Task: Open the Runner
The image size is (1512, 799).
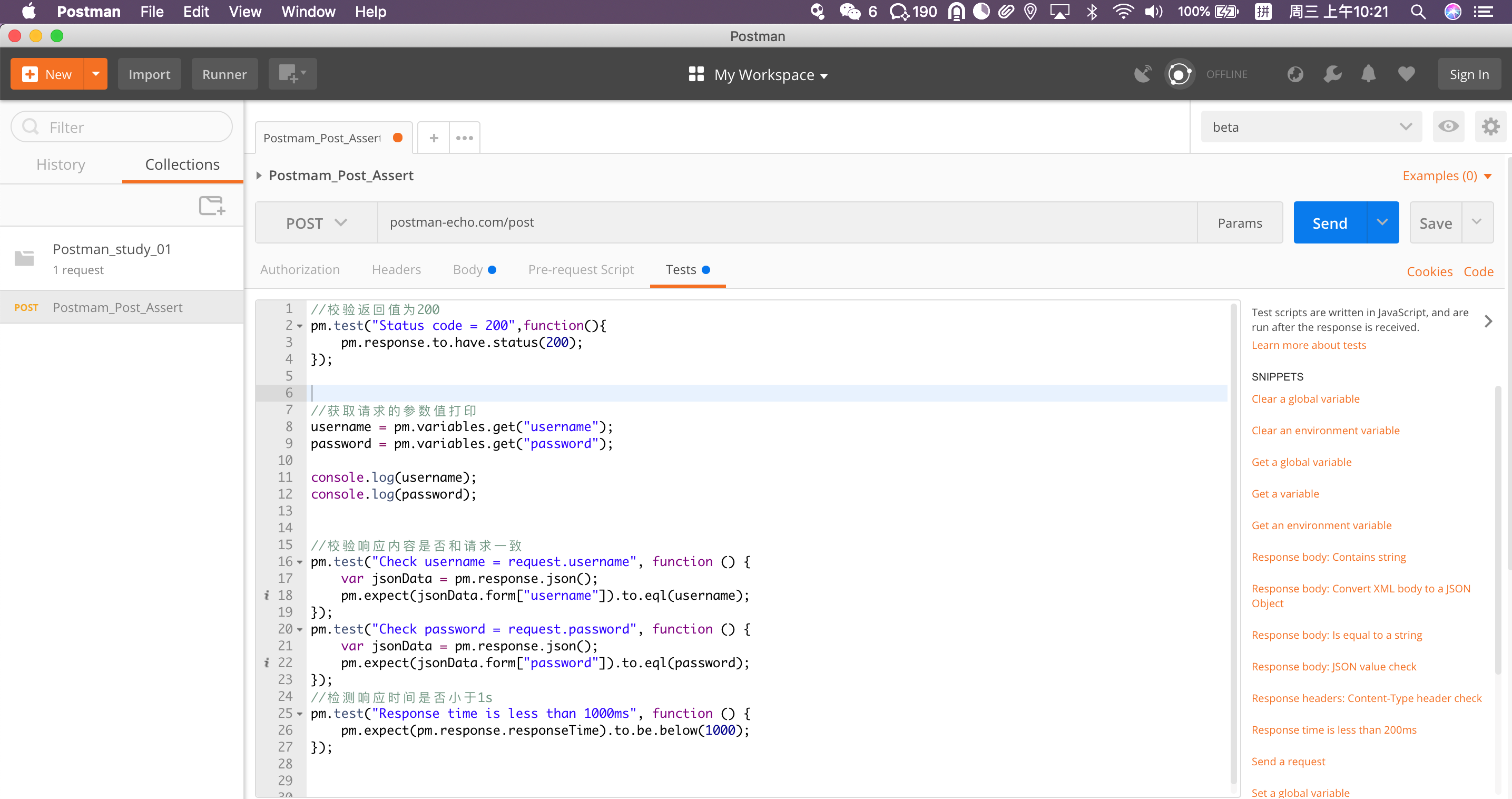Action: click(x=224, y=74)
